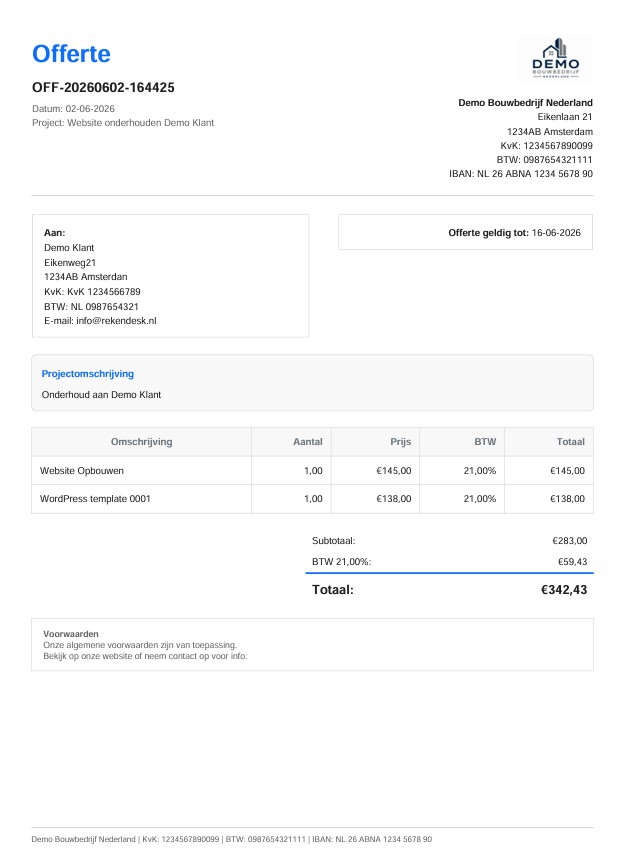Select the WordPress template 0001 description
The image size is (621, 860).
[x=95, y=499]
